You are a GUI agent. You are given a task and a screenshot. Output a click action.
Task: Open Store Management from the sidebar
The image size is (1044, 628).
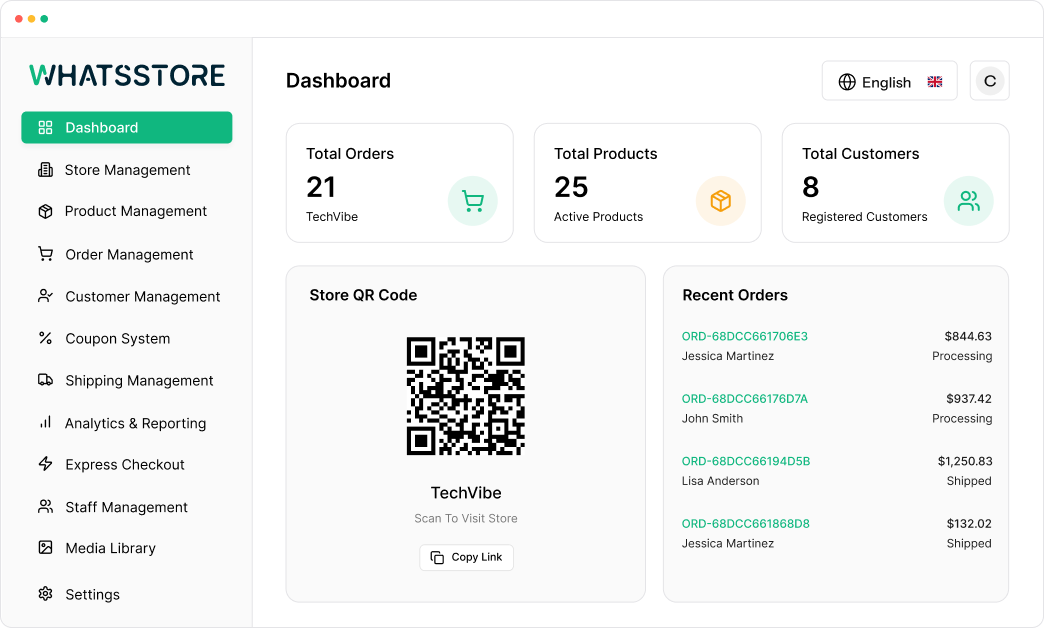127,170
